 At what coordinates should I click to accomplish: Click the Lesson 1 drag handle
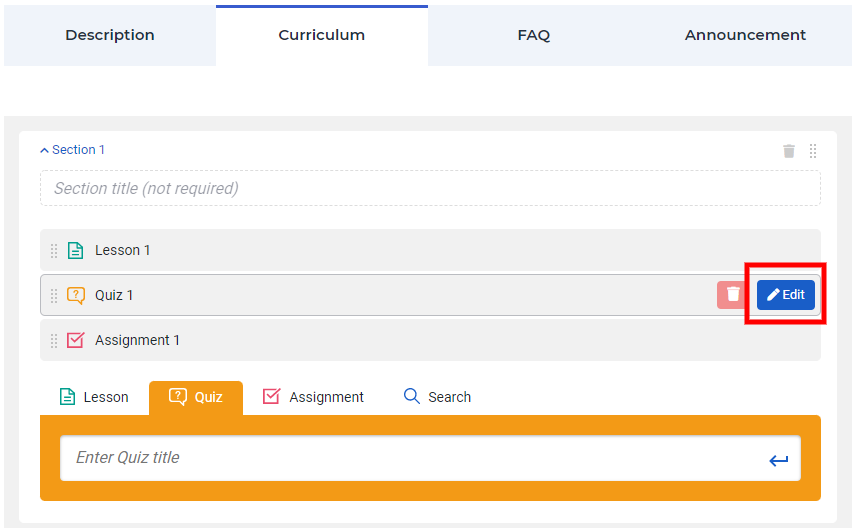coord(54,251)
